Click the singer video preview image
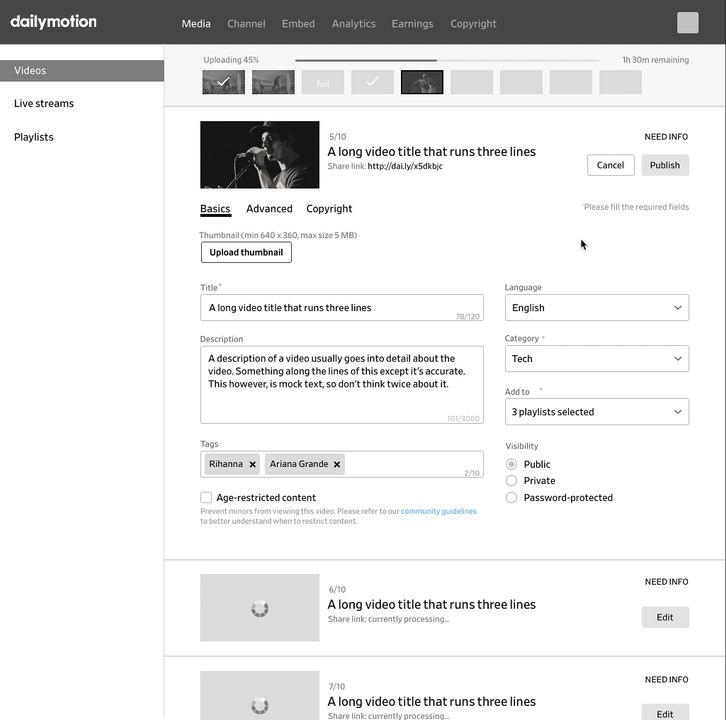 click(x=260, y=155)
